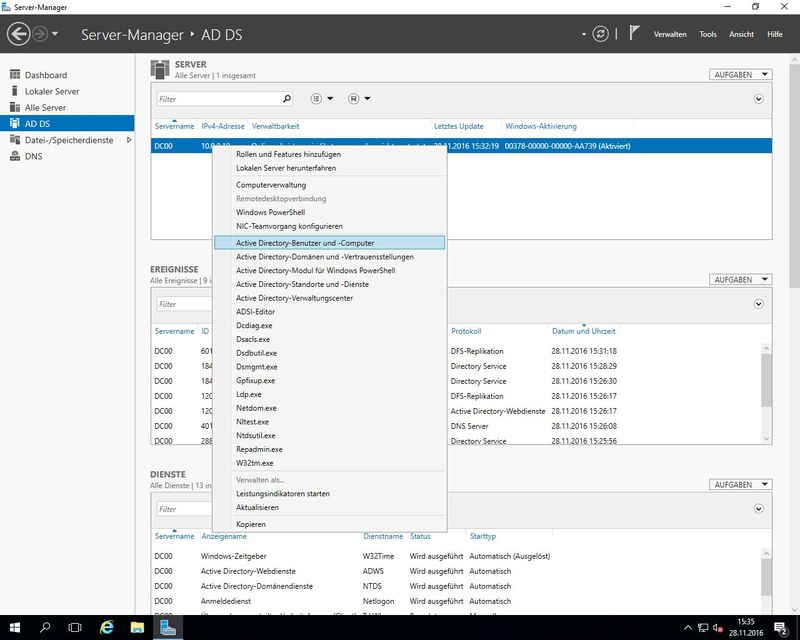The height and width of the screenshot is (640, 800).
Task: Click the Windows Start button
Action: point(15,627)
